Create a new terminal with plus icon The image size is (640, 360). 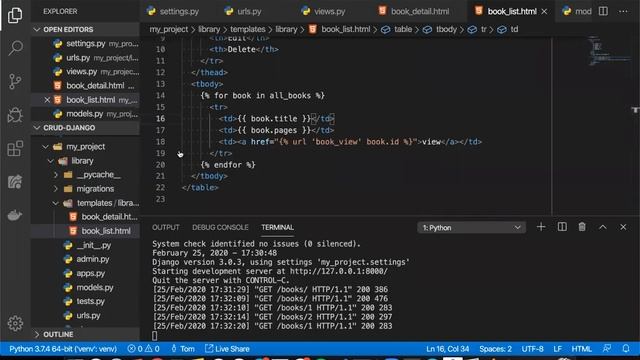click(541, 227)
